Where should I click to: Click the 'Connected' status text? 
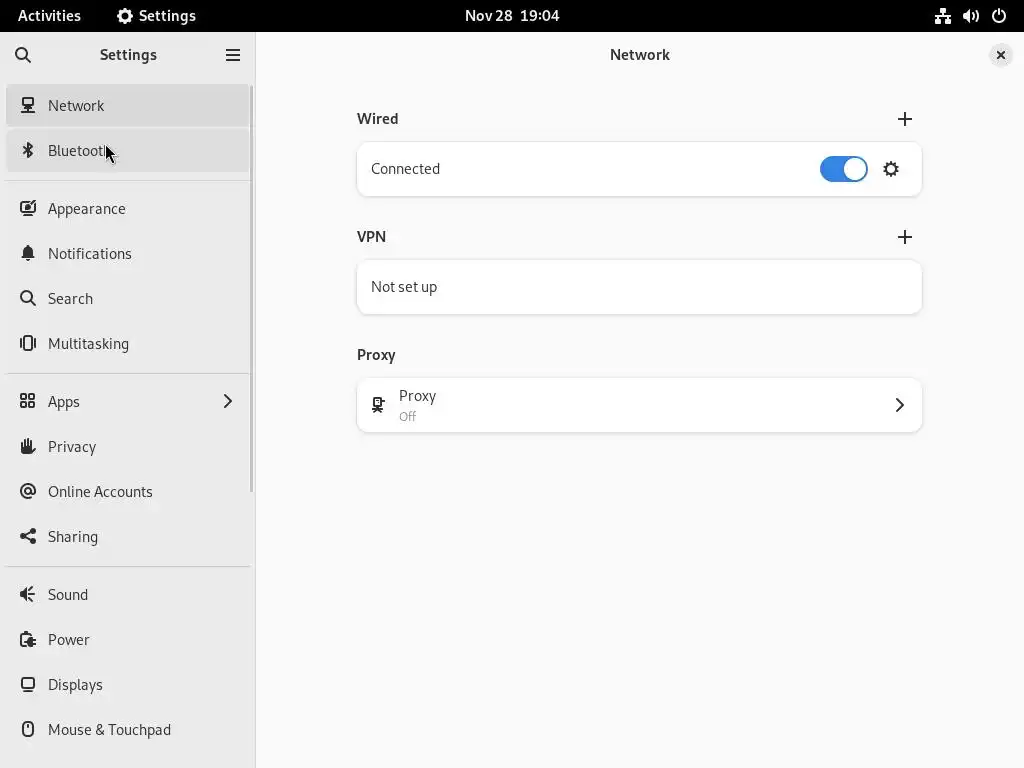click(406, 169)
